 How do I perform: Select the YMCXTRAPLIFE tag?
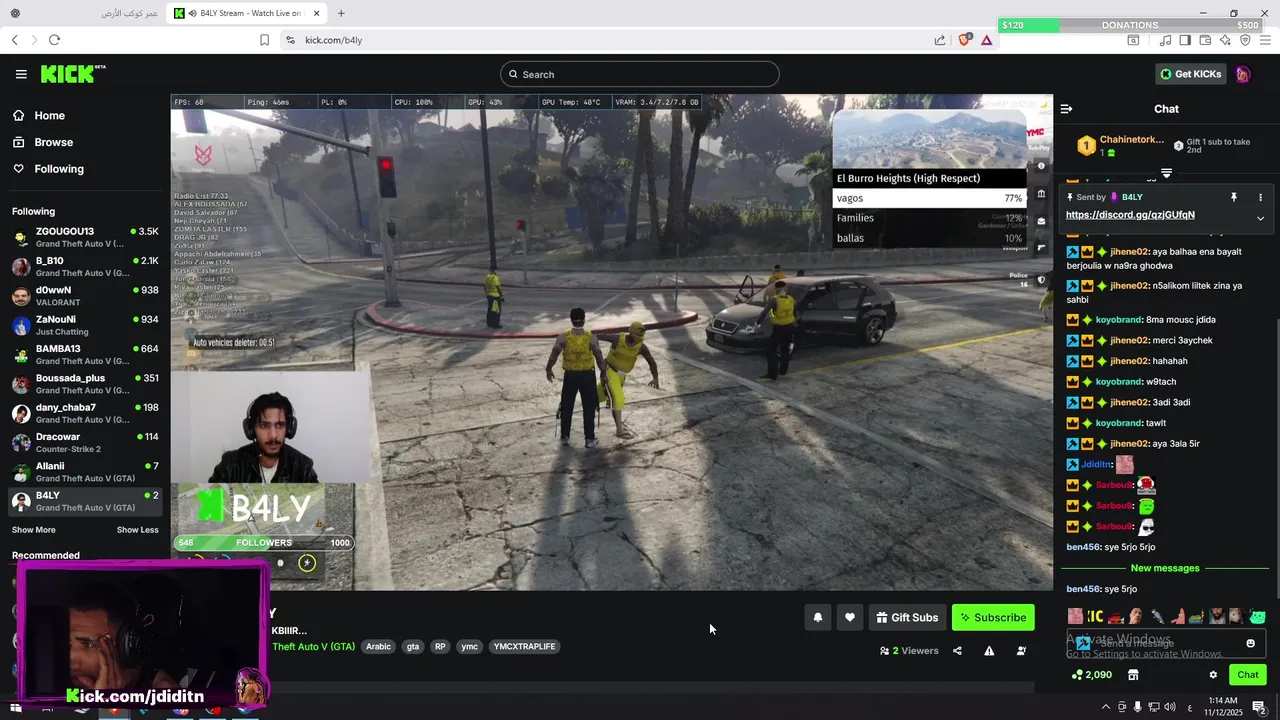[524, 647]
